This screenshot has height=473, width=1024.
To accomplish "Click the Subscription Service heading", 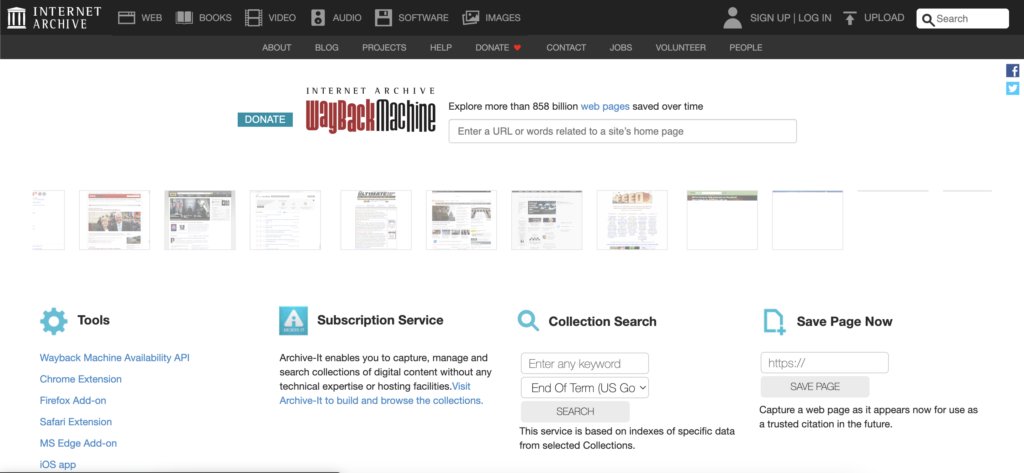I will [x=380, y=320].
